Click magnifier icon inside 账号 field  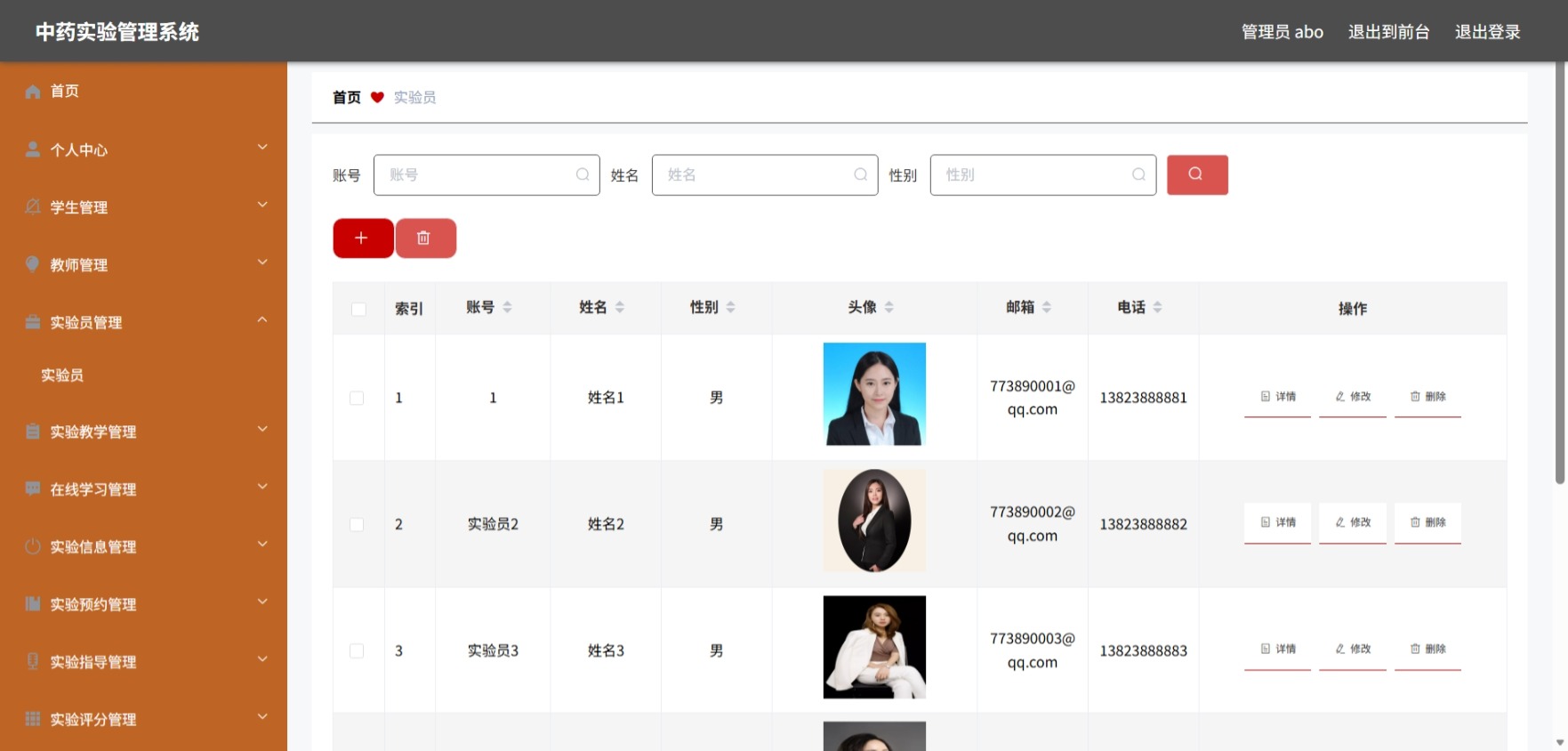tap(583, 174)
